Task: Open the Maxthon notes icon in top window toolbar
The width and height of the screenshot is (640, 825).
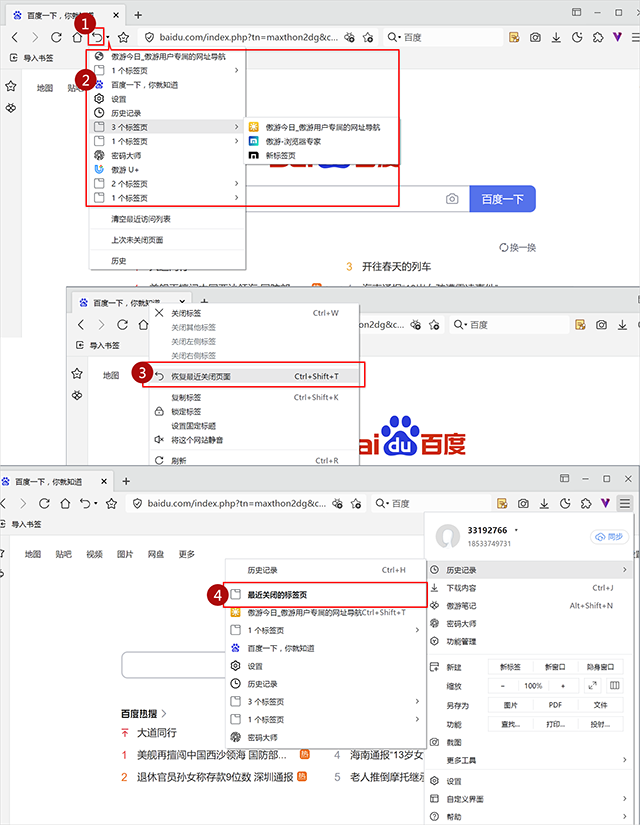Action: [514, 37]
